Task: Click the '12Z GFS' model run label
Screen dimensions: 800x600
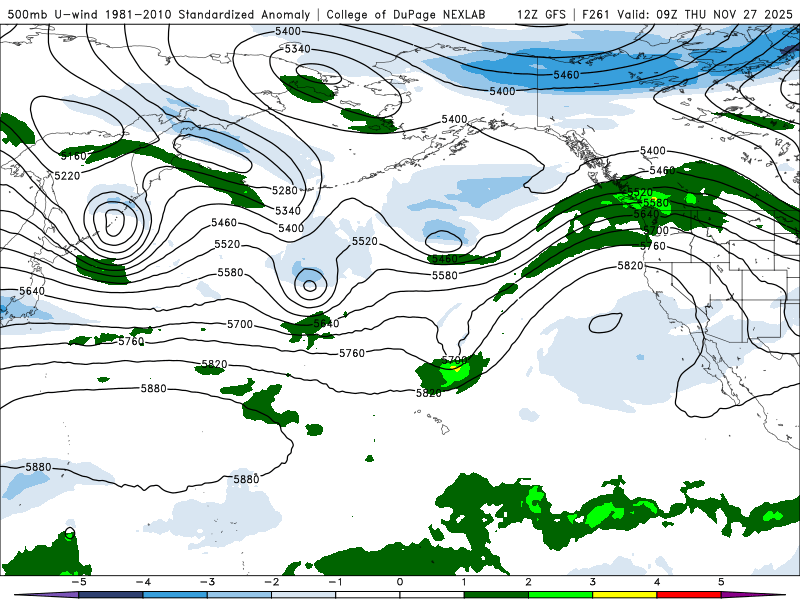Action: pos(541,14)
